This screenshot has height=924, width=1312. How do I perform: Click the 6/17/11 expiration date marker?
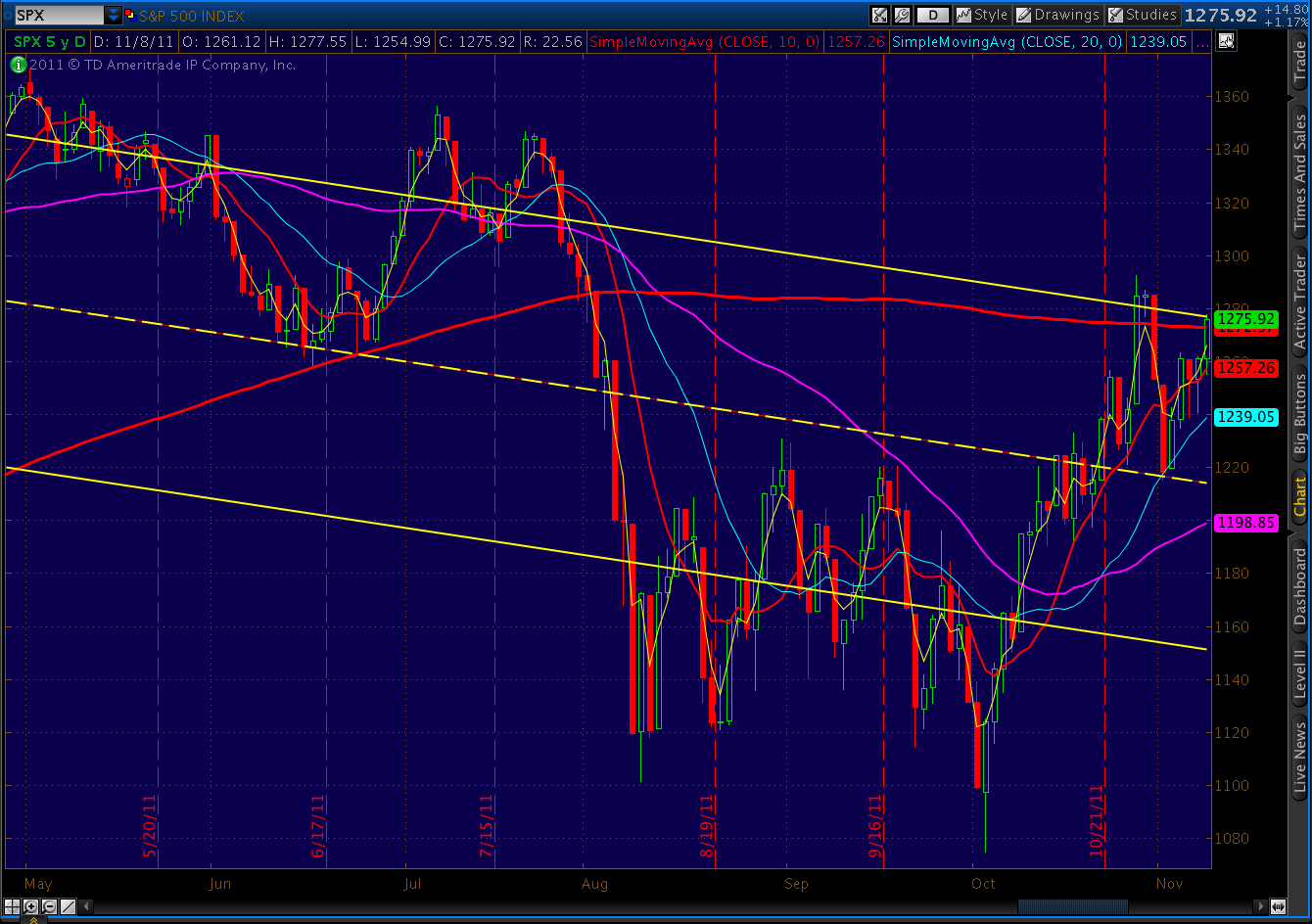pyautogui.click(x=318, y=826)
